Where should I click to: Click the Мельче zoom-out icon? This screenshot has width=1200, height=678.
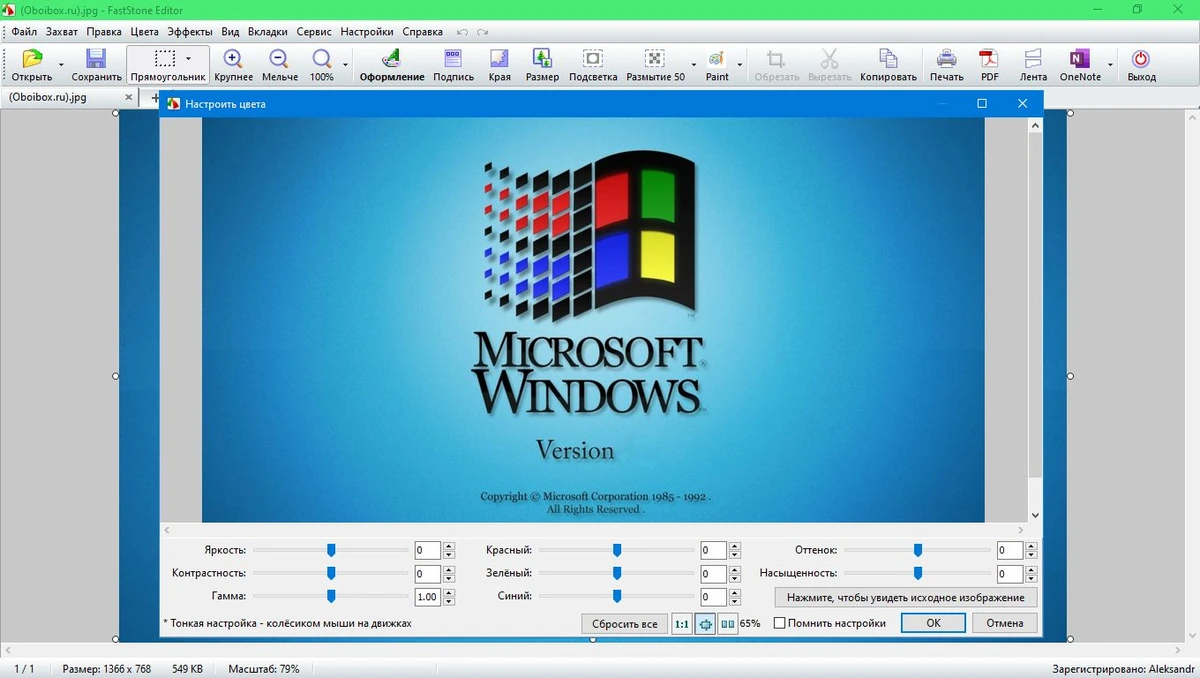coord(279,59)
